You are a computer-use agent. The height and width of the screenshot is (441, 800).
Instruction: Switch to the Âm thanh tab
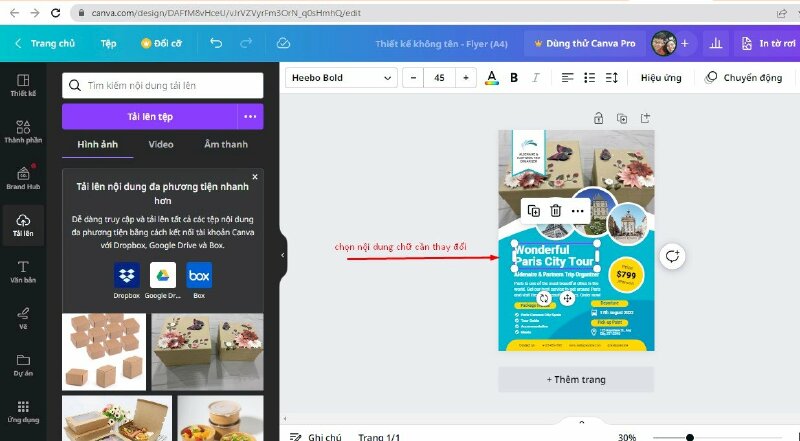(226, 144)
